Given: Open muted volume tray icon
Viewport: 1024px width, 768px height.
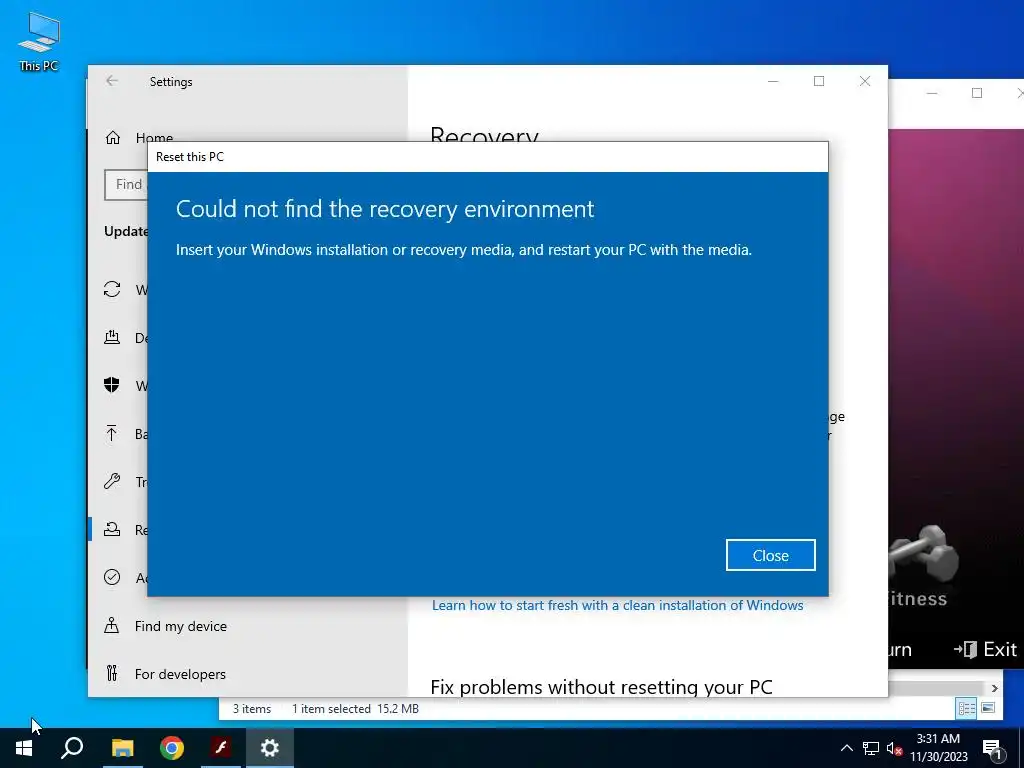Looking at the screenshot, I should [x=895, y=748].
